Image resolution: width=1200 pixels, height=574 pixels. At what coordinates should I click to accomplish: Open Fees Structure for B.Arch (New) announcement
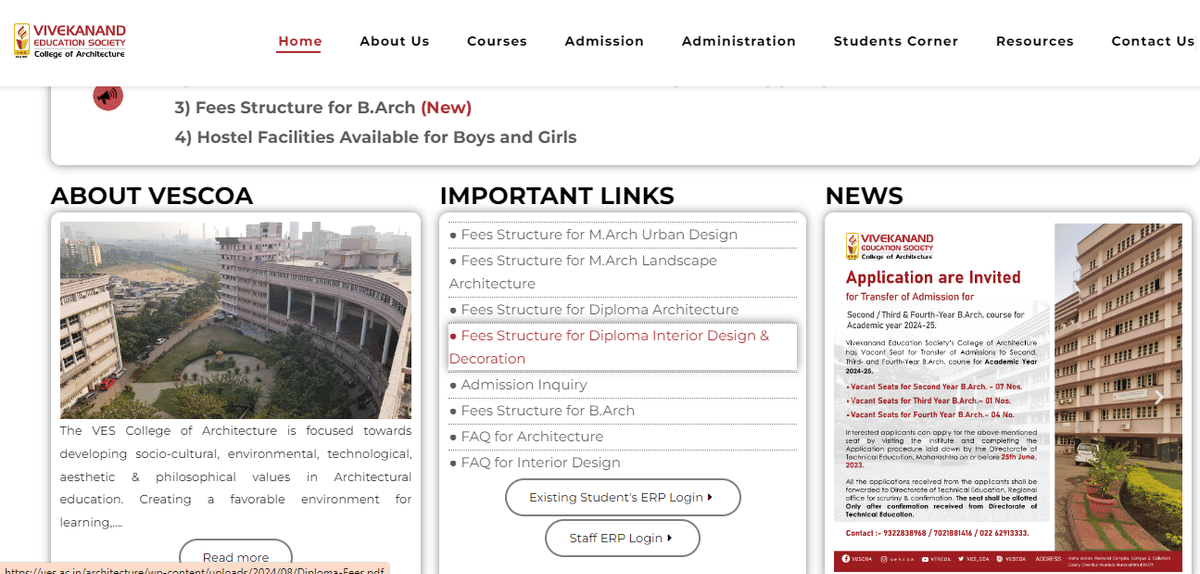(323, 107)
